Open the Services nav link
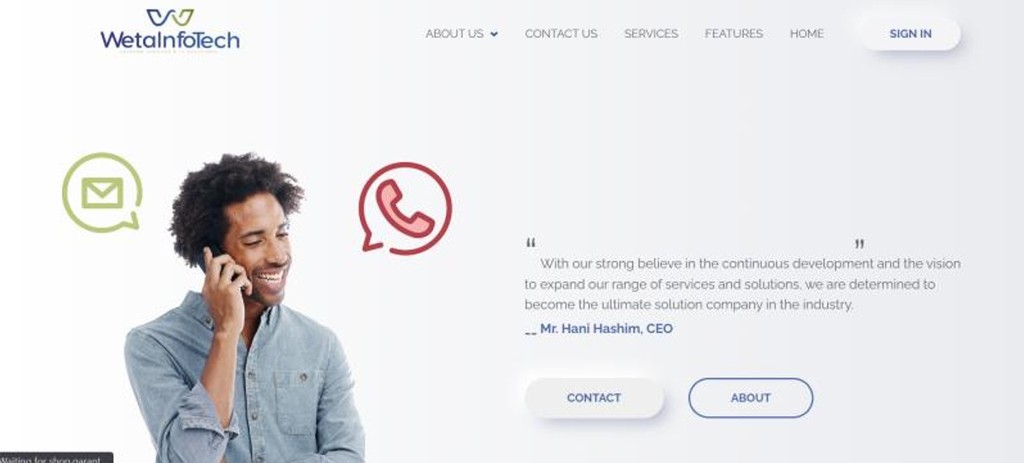Viewport: 1024px width, 463px height. pyautogui.click(x=651, y=33)
